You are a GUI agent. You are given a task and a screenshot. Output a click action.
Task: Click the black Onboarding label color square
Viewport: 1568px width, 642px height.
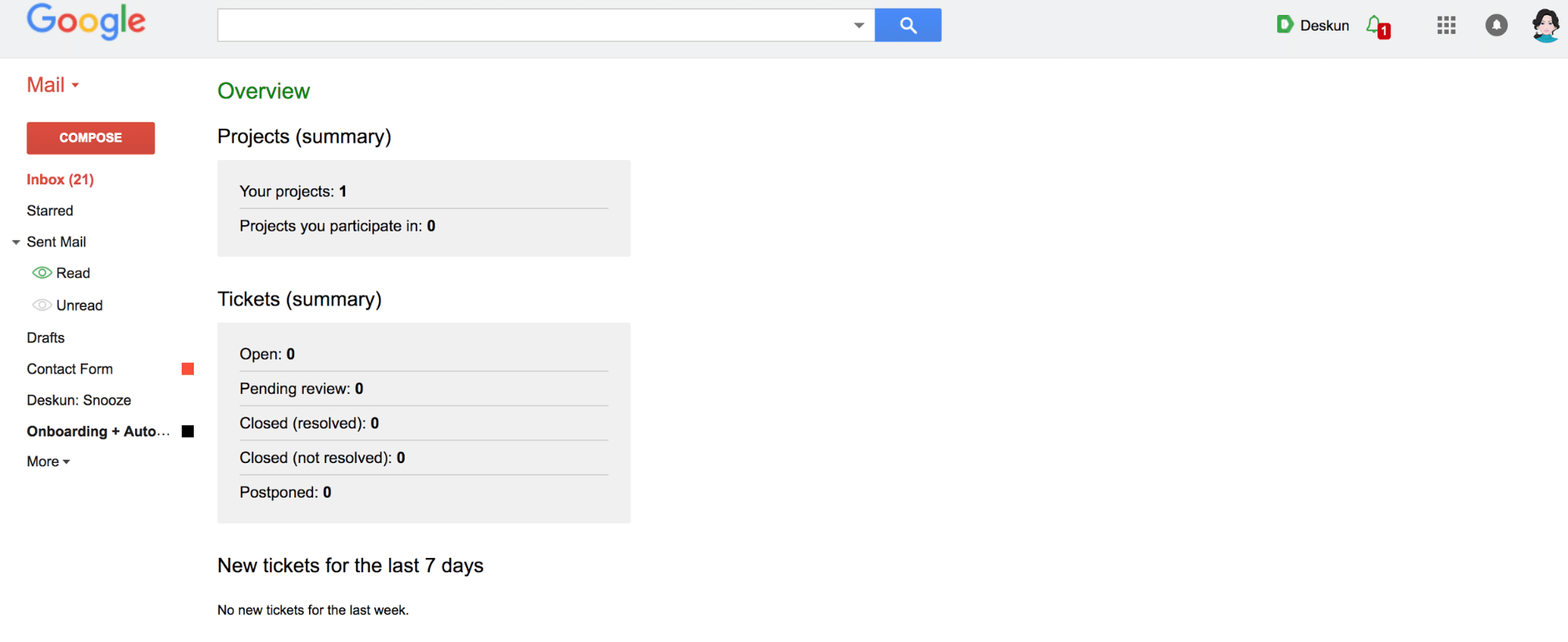187,431
